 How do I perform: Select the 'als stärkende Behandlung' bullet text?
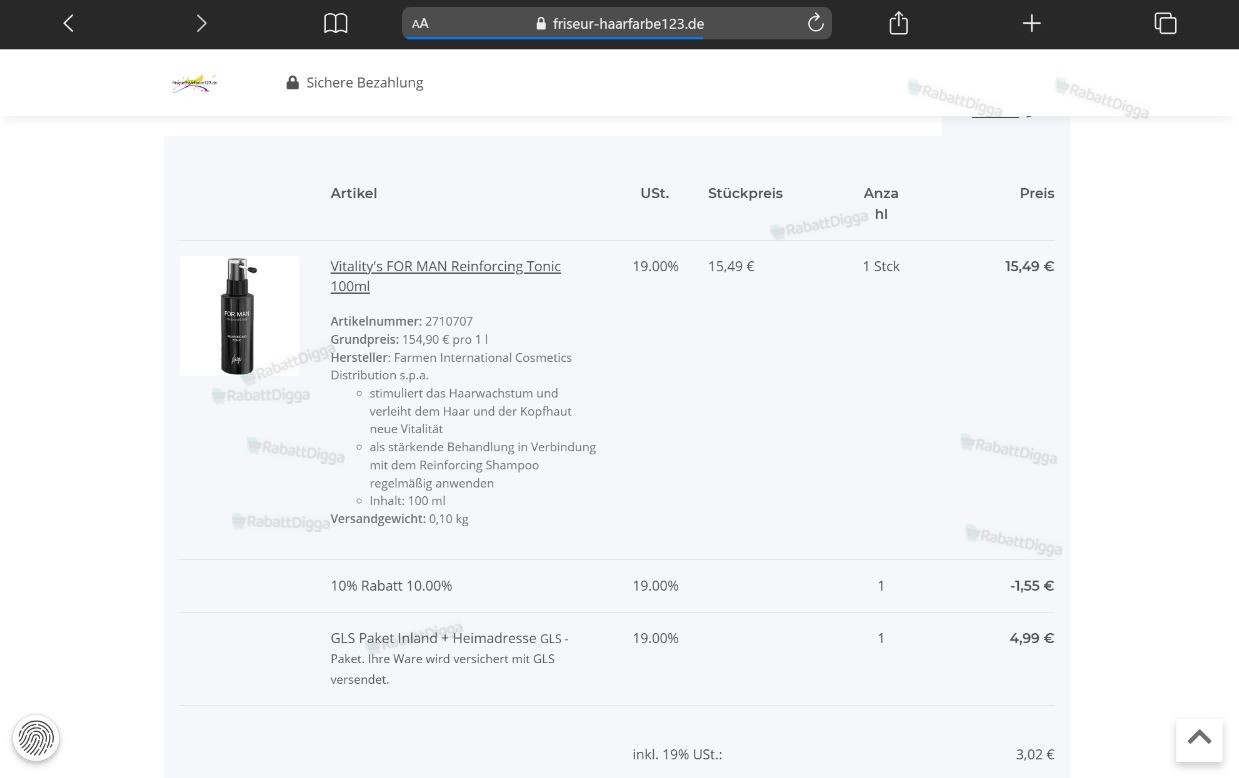pyautogui.click(x=482, y=465)
